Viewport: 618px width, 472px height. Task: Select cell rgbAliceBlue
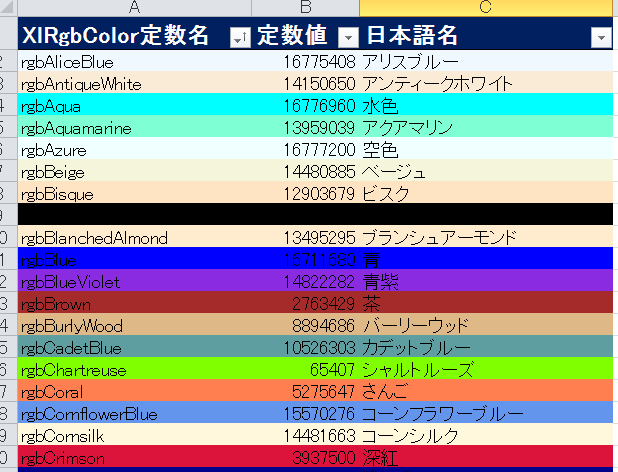pos(134,61)
